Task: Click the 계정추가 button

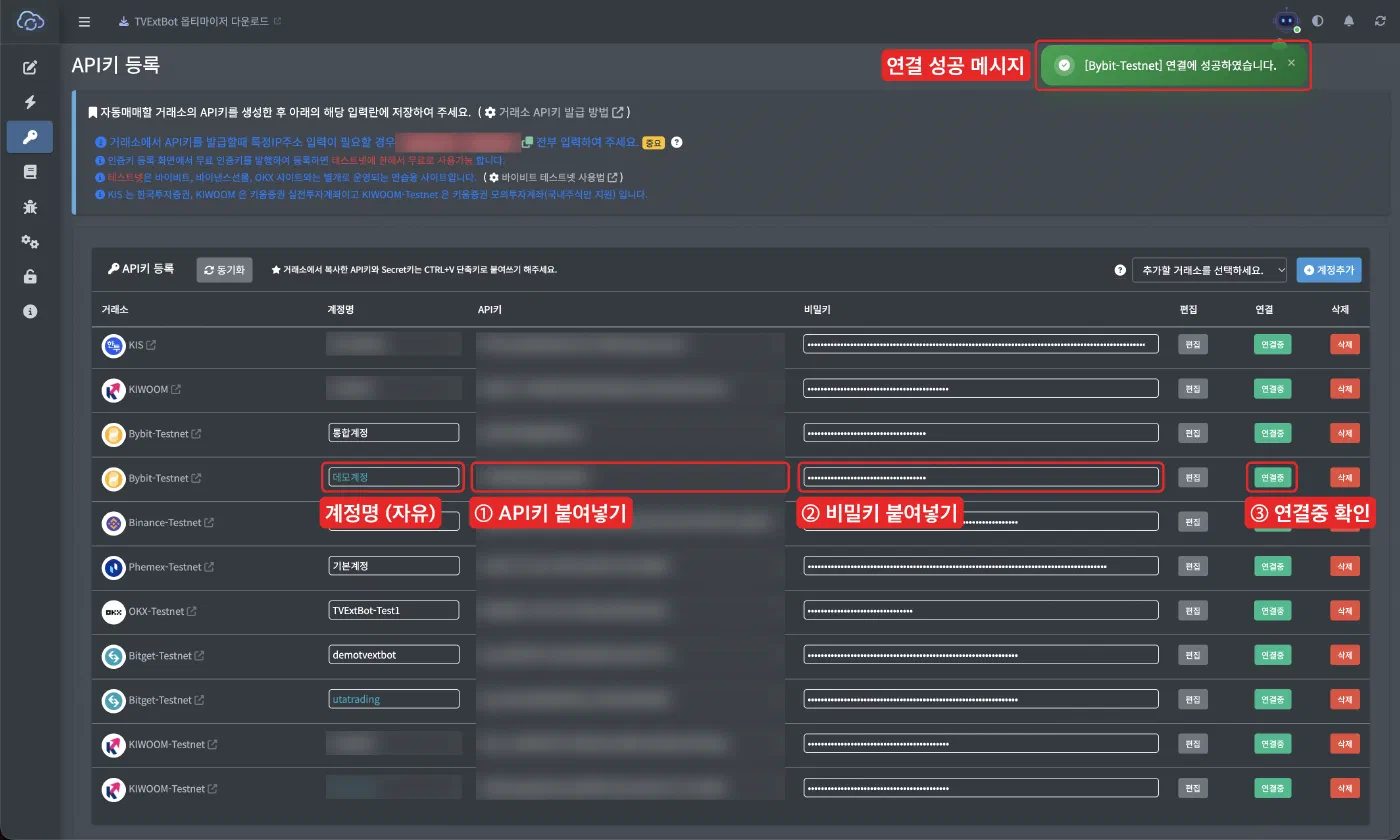Action: tap(1330, 269)
